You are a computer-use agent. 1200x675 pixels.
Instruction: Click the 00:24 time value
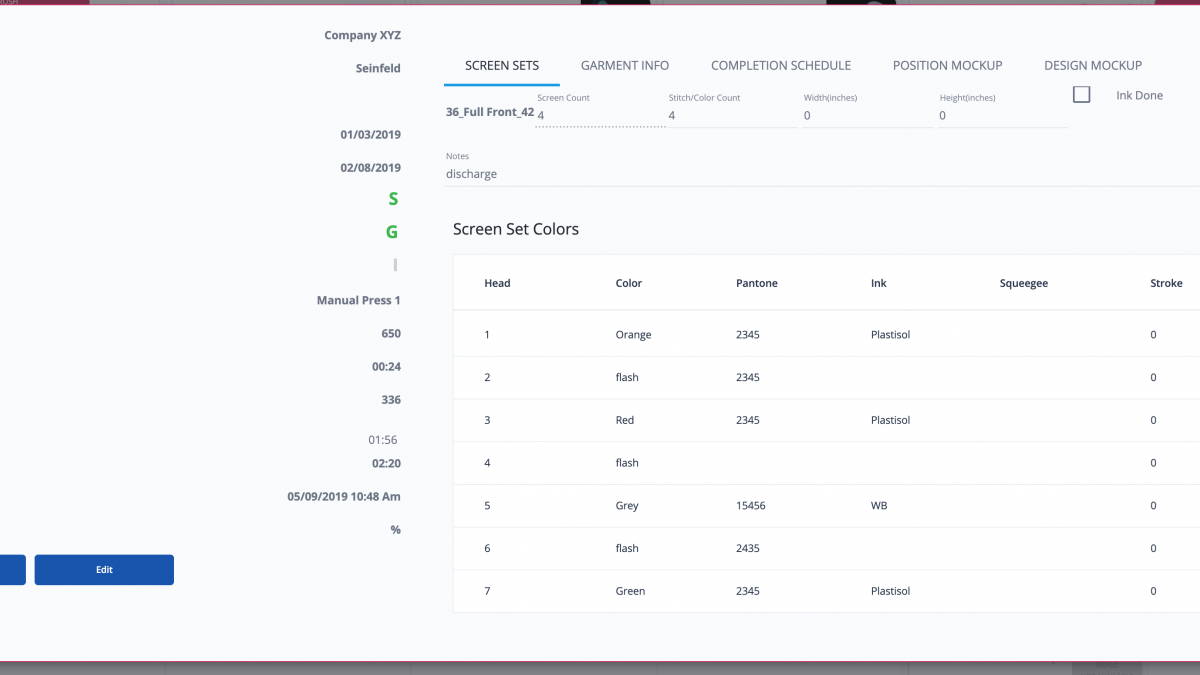coord(386,367)
